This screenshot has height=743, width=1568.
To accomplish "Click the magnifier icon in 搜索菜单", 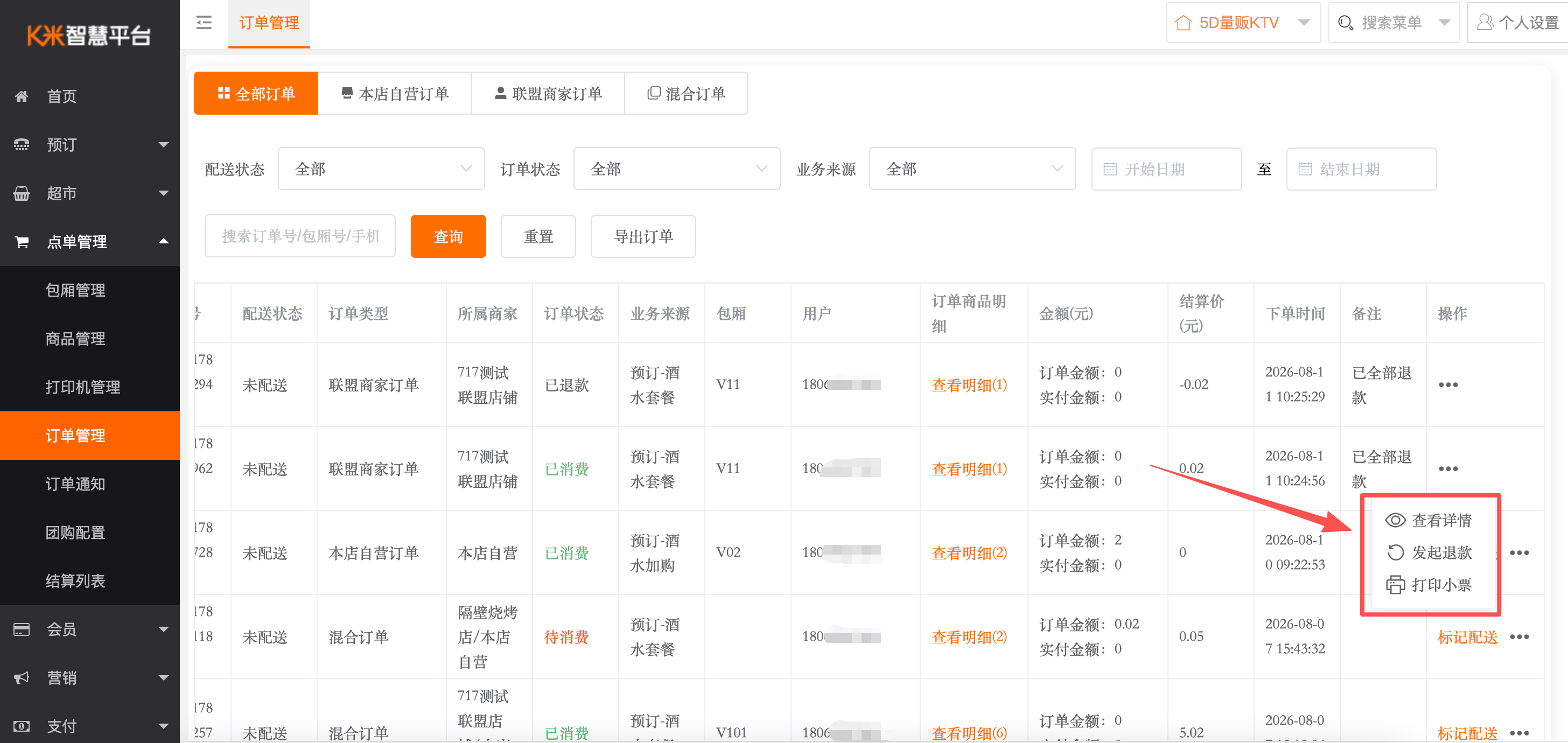I will [1345, 23].
